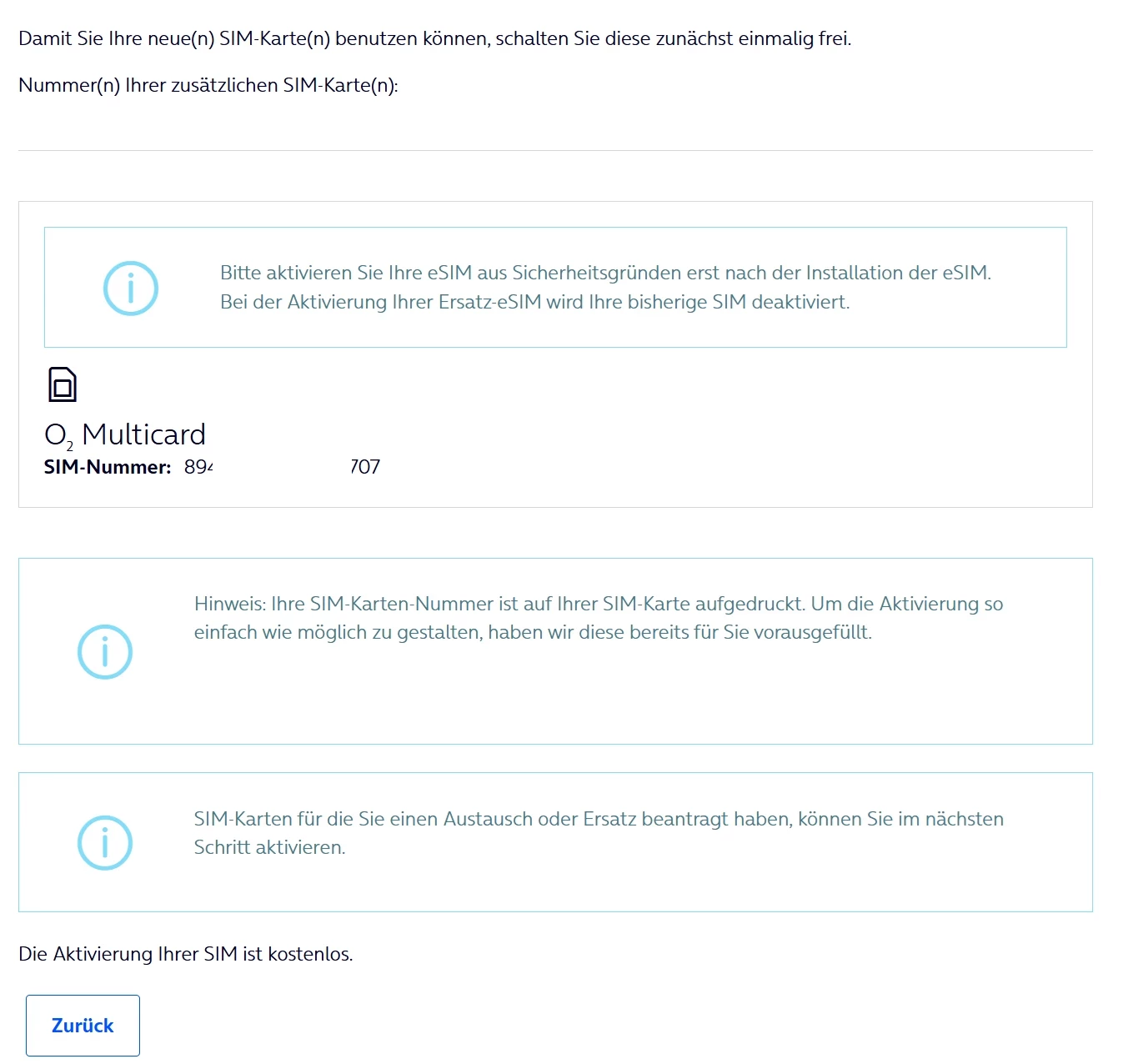Click the info icon beside the eSIM notice

click(x=130, y=289)
